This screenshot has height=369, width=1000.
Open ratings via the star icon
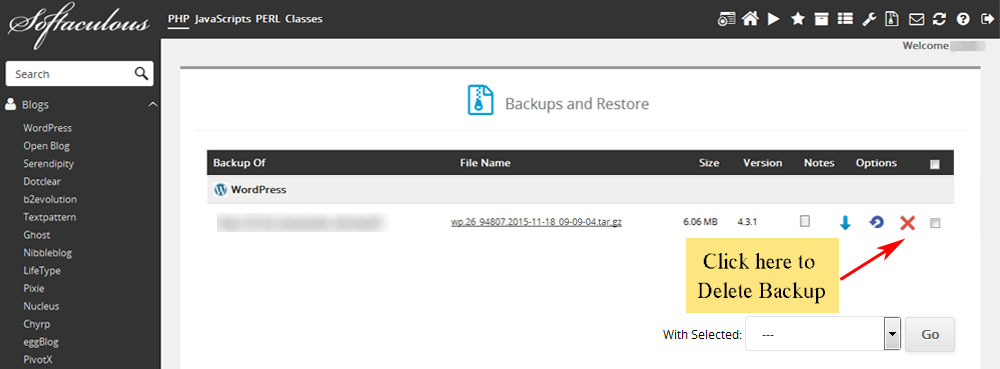[x=798, y=19]
